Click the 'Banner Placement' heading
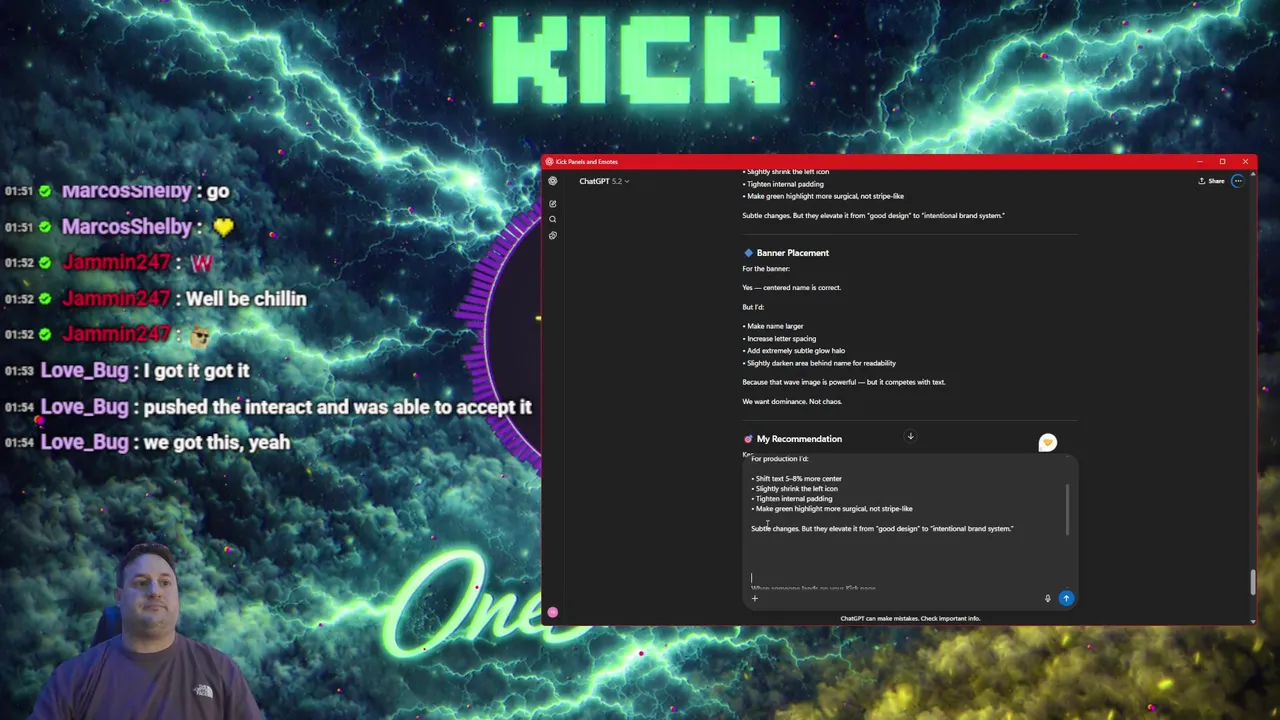 [x=792, y=253]
